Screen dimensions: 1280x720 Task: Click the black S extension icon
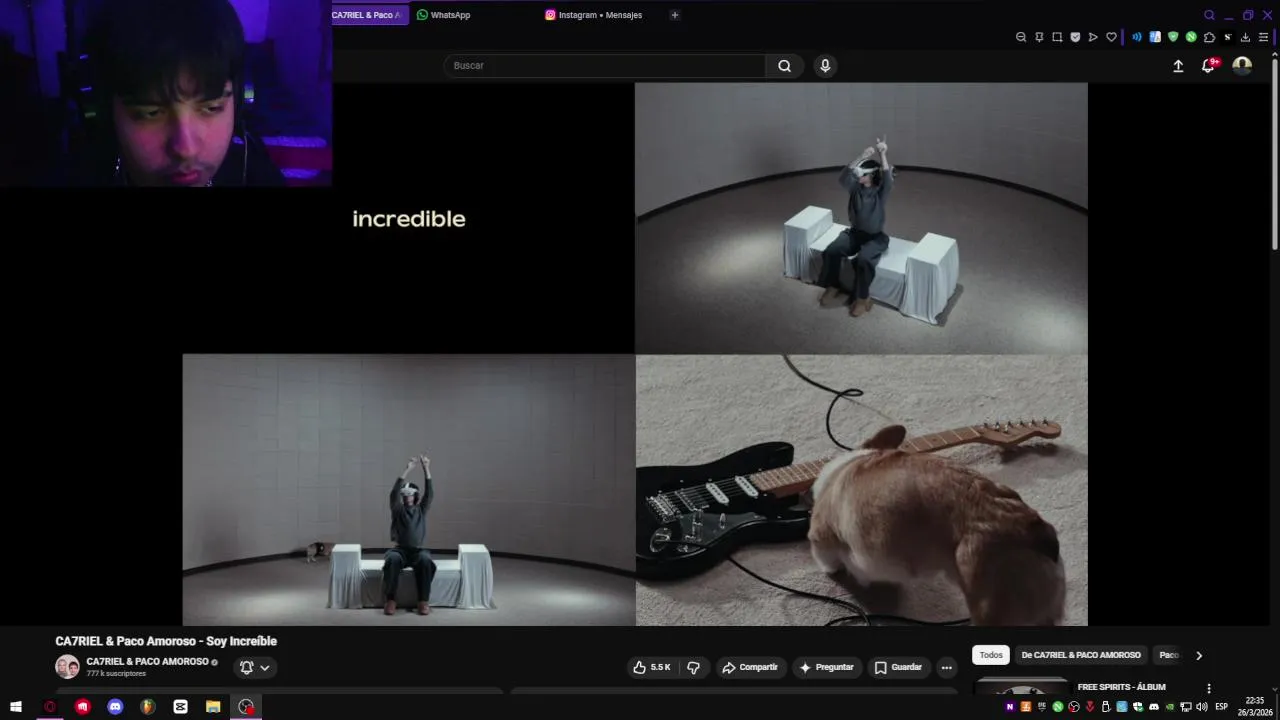point(1227,37)
